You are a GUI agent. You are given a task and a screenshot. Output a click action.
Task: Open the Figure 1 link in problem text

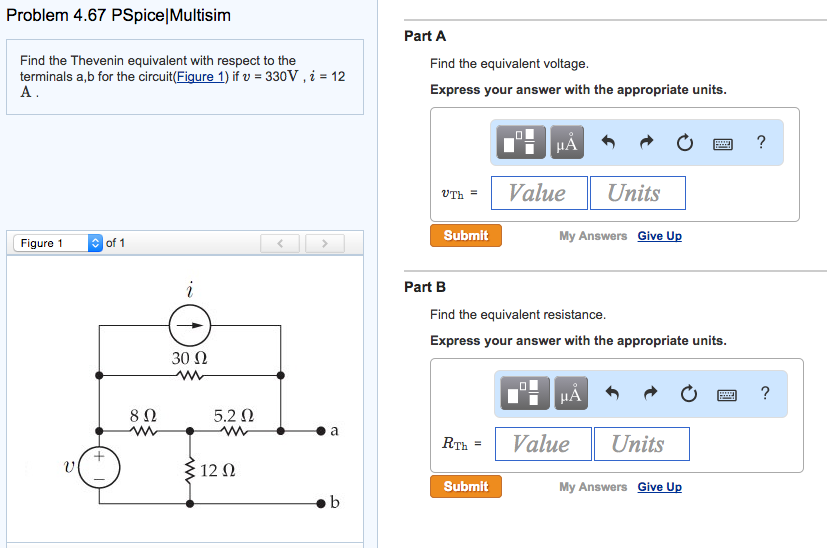pyautogui.click(x=200, y=76)
